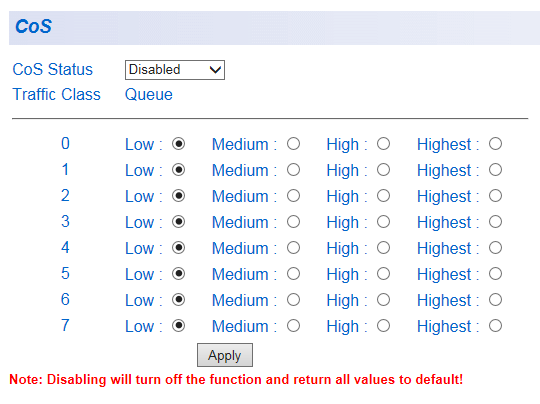Image resolution: width=540 pixels, height=404 pixels.
Task: Select Medium queue for traffic class 6
Action: point(293,300)
